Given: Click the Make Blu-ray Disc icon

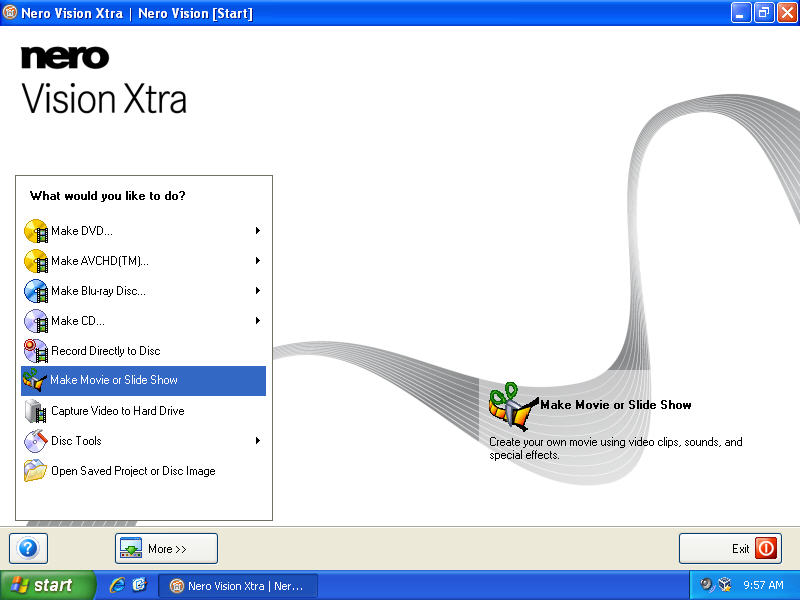Looking at the screenshot, I should point(36,291).
